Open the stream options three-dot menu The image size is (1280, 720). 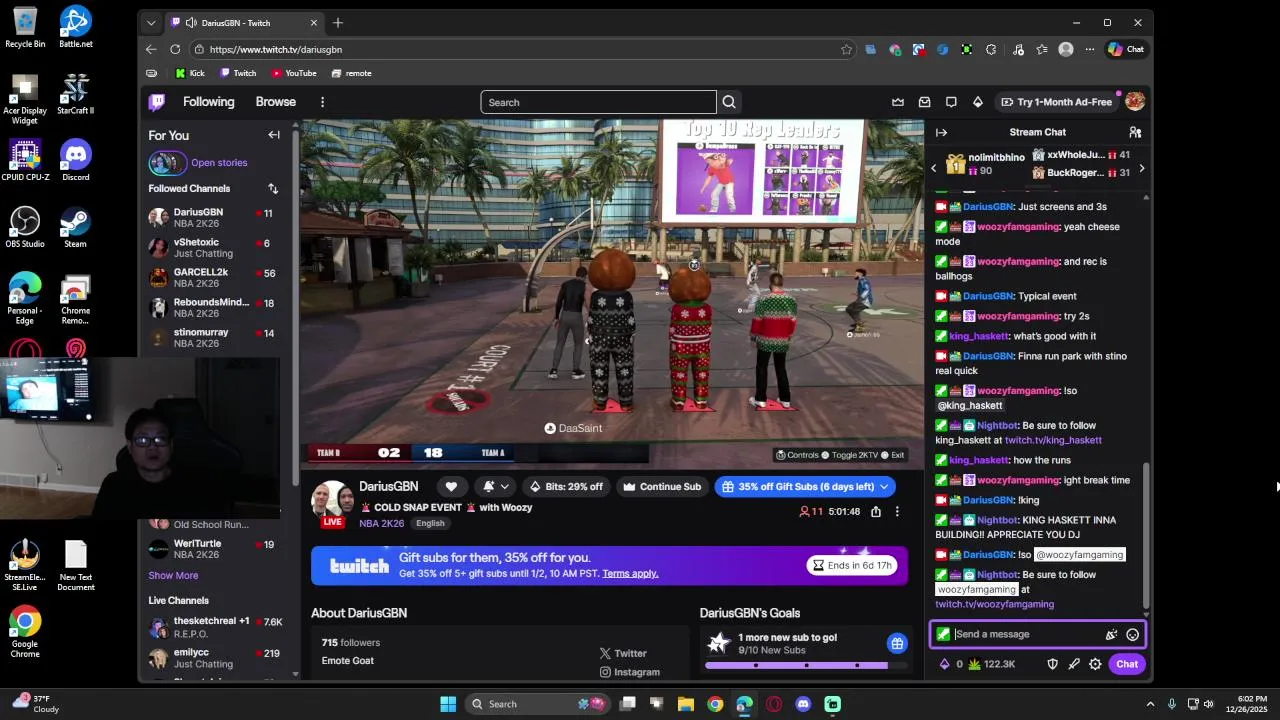coord(897,511)
